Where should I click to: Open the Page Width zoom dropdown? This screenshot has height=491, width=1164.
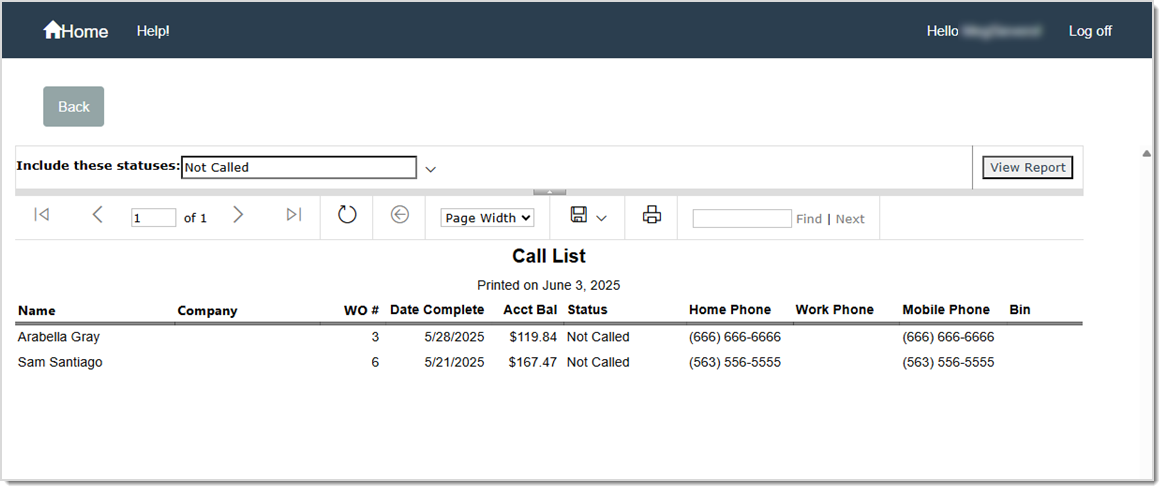pyautogui.click(x=487, y=218)
